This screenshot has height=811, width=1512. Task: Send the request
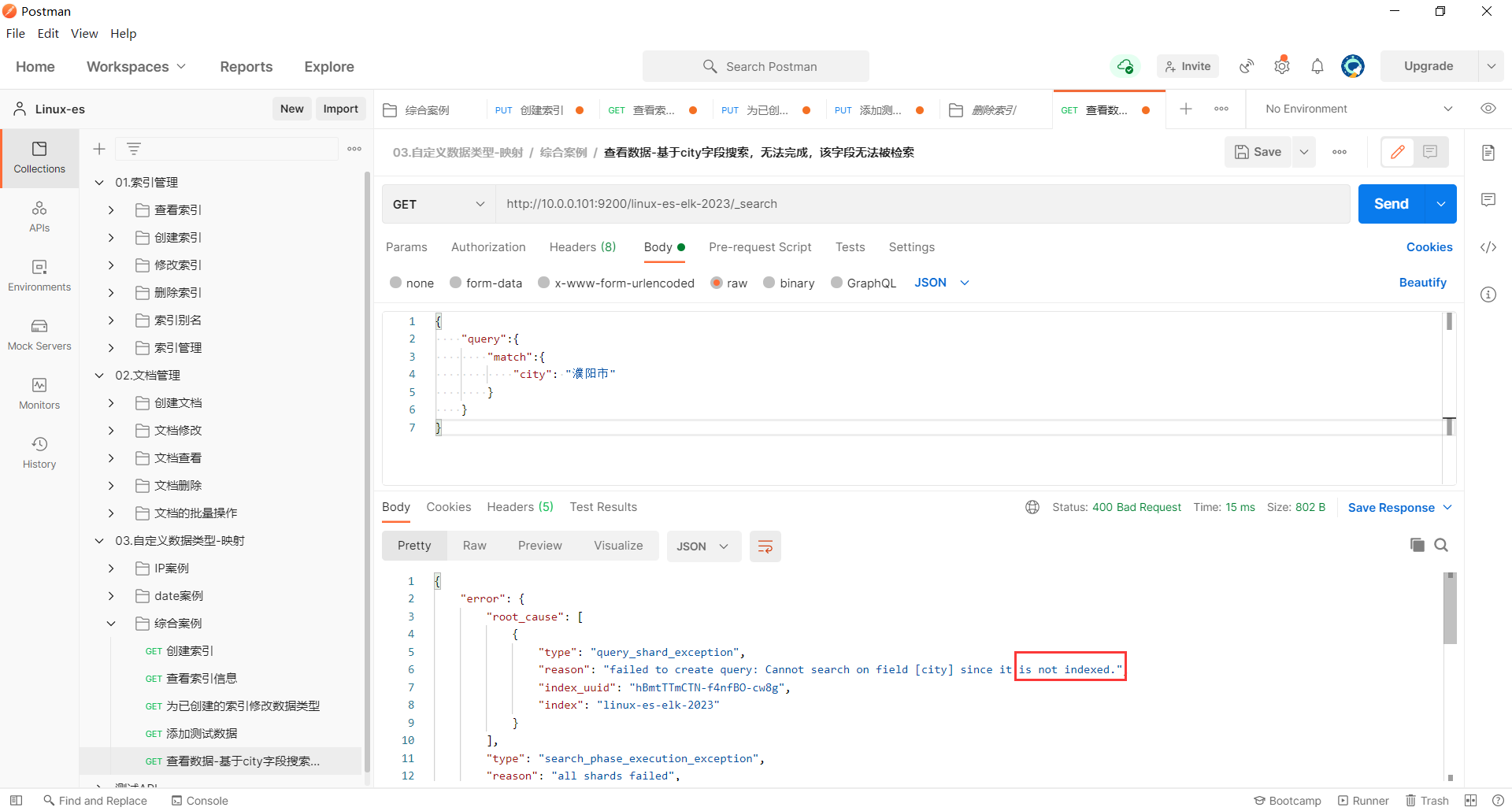(x=1392, y=204)
